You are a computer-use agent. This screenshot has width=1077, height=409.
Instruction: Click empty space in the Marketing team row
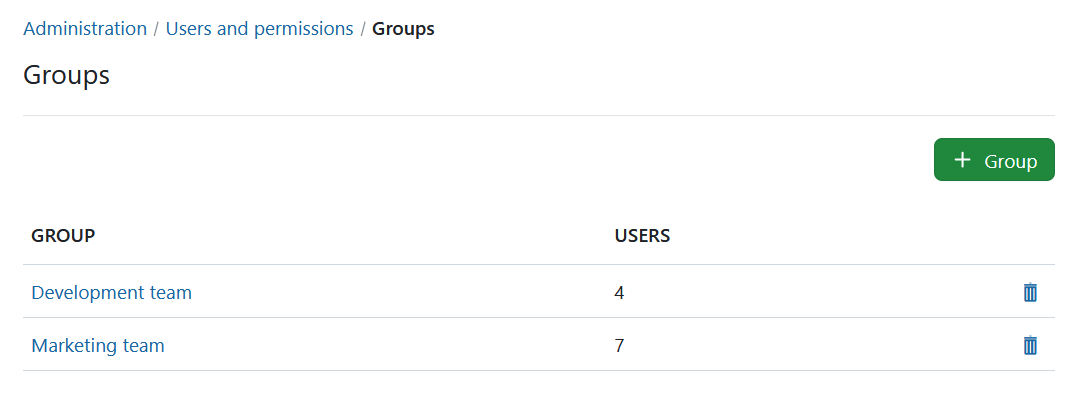point(400,345)
